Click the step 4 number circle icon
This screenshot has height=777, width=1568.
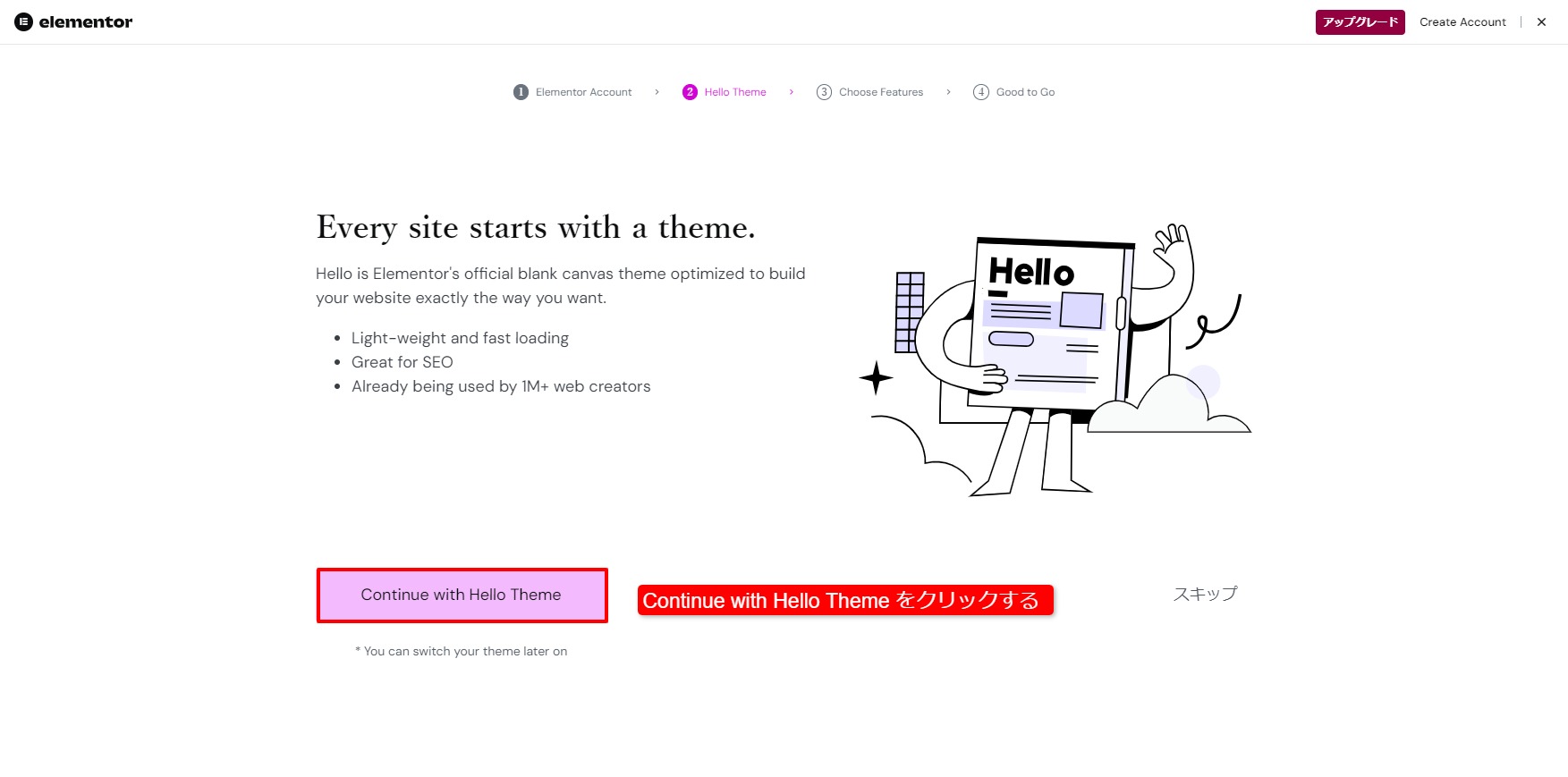981,92
